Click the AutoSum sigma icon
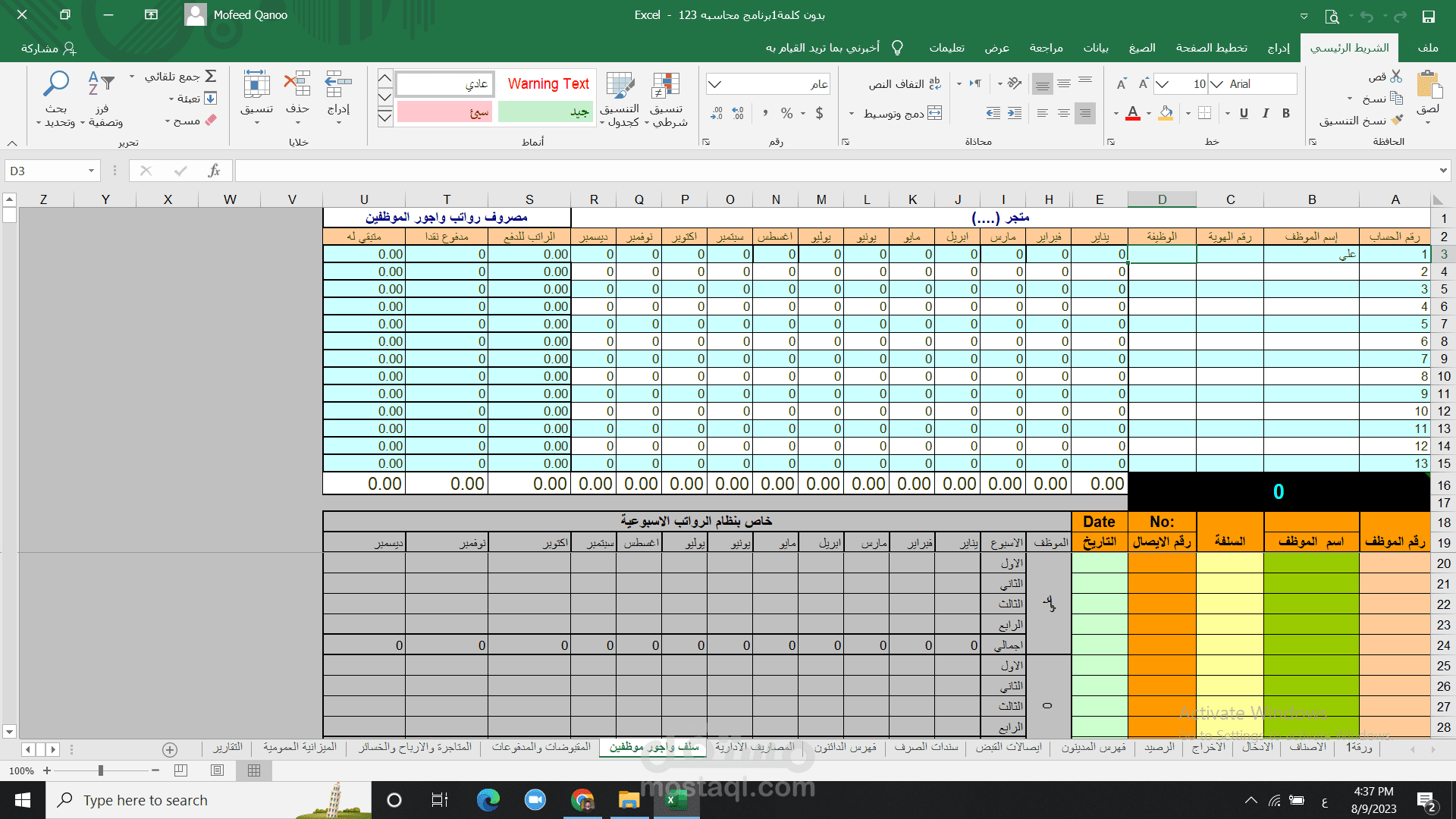 coord(211,77)
